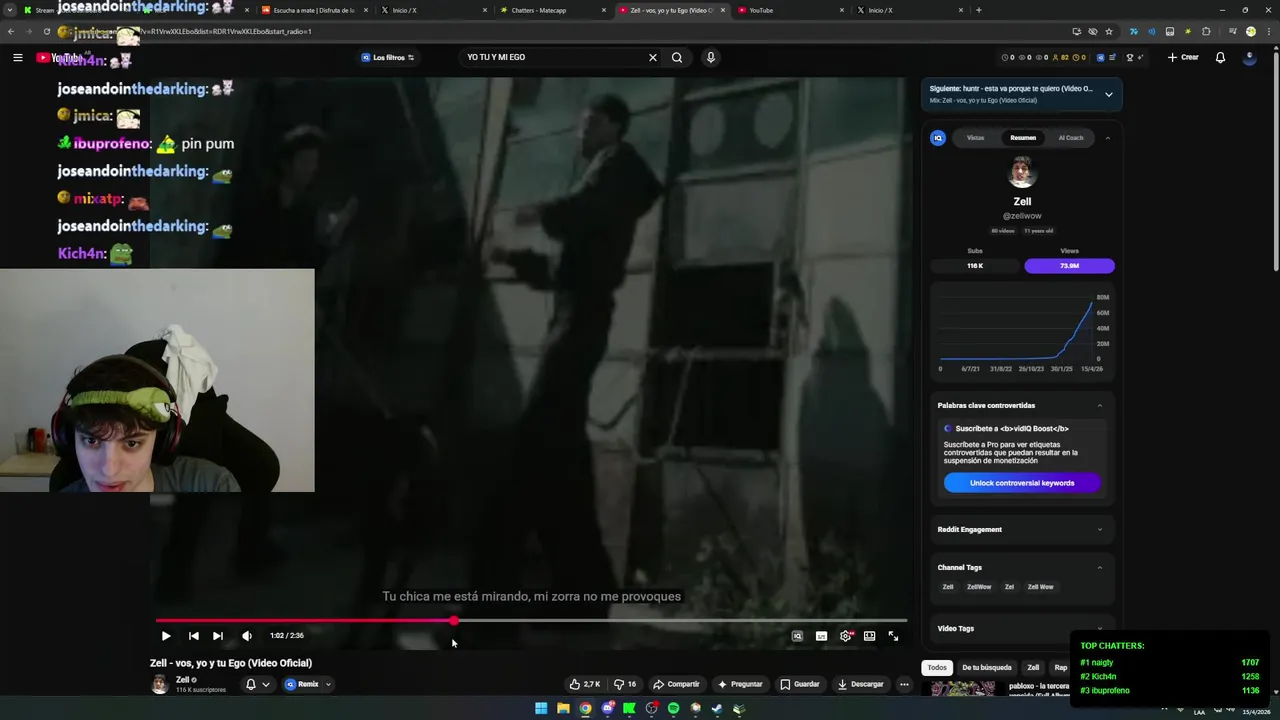Open the browser extensions puzzle icon
The image size is (1280, 720).
[x=1206, y=31]
